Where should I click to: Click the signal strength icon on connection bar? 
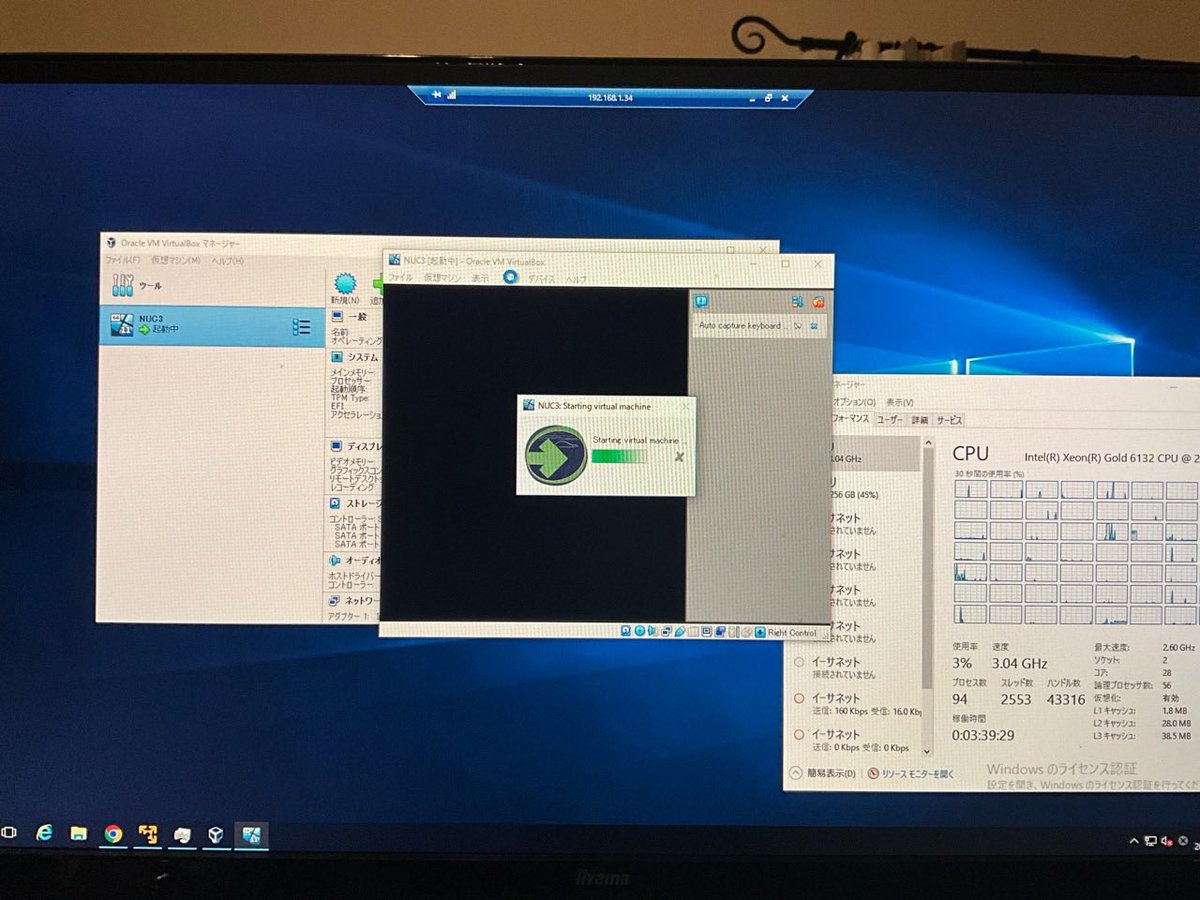452,95
